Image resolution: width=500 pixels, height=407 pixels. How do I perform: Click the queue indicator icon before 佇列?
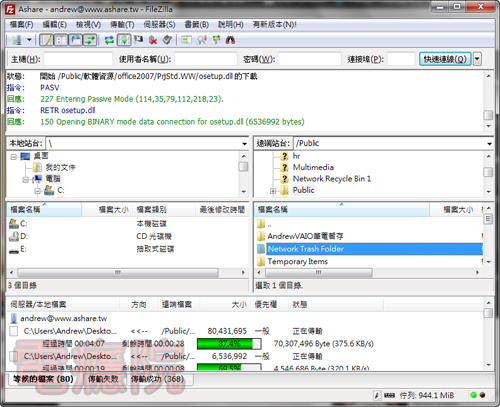click(389, 395)
